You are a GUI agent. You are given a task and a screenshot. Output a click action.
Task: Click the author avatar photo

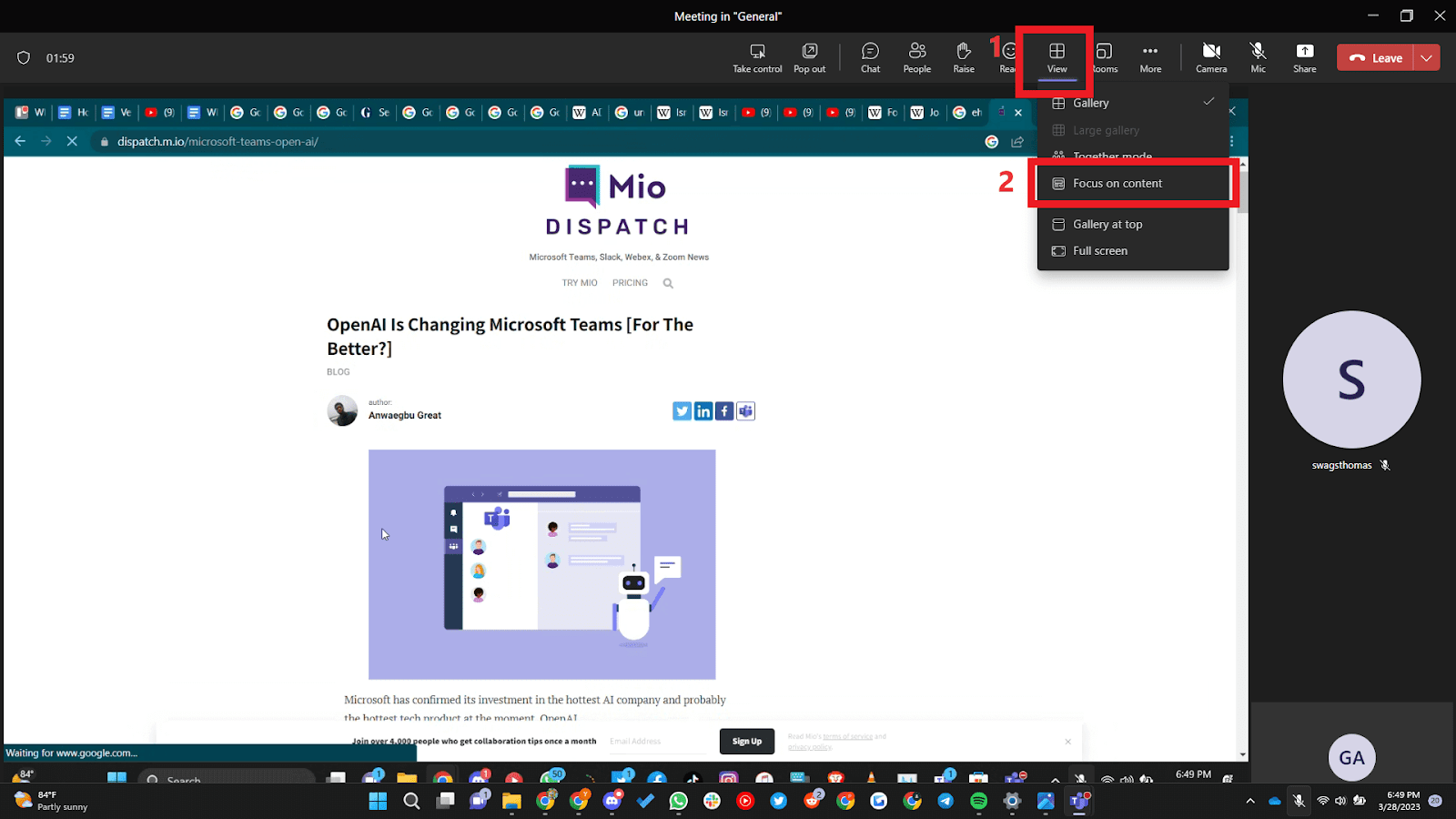click(342, 410)
